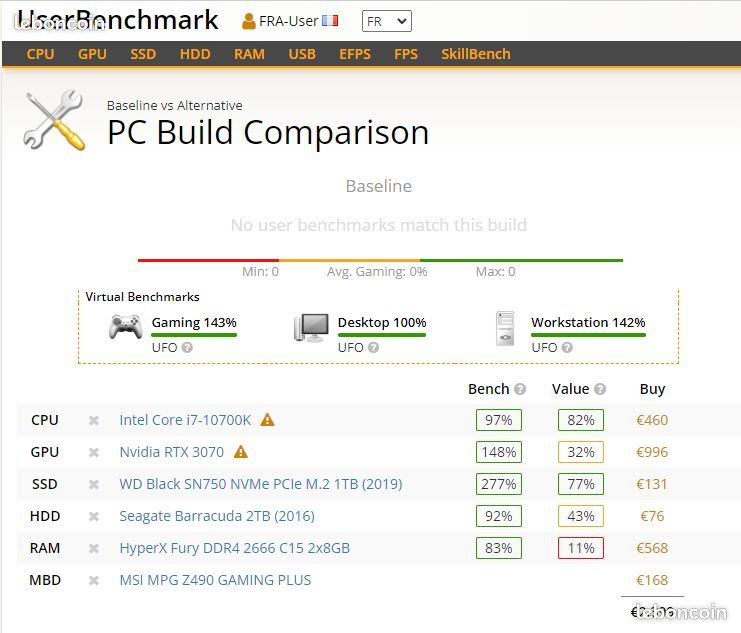Click the French flag icon
Viewport: 741px width, 633px height.
click(330, 21)
